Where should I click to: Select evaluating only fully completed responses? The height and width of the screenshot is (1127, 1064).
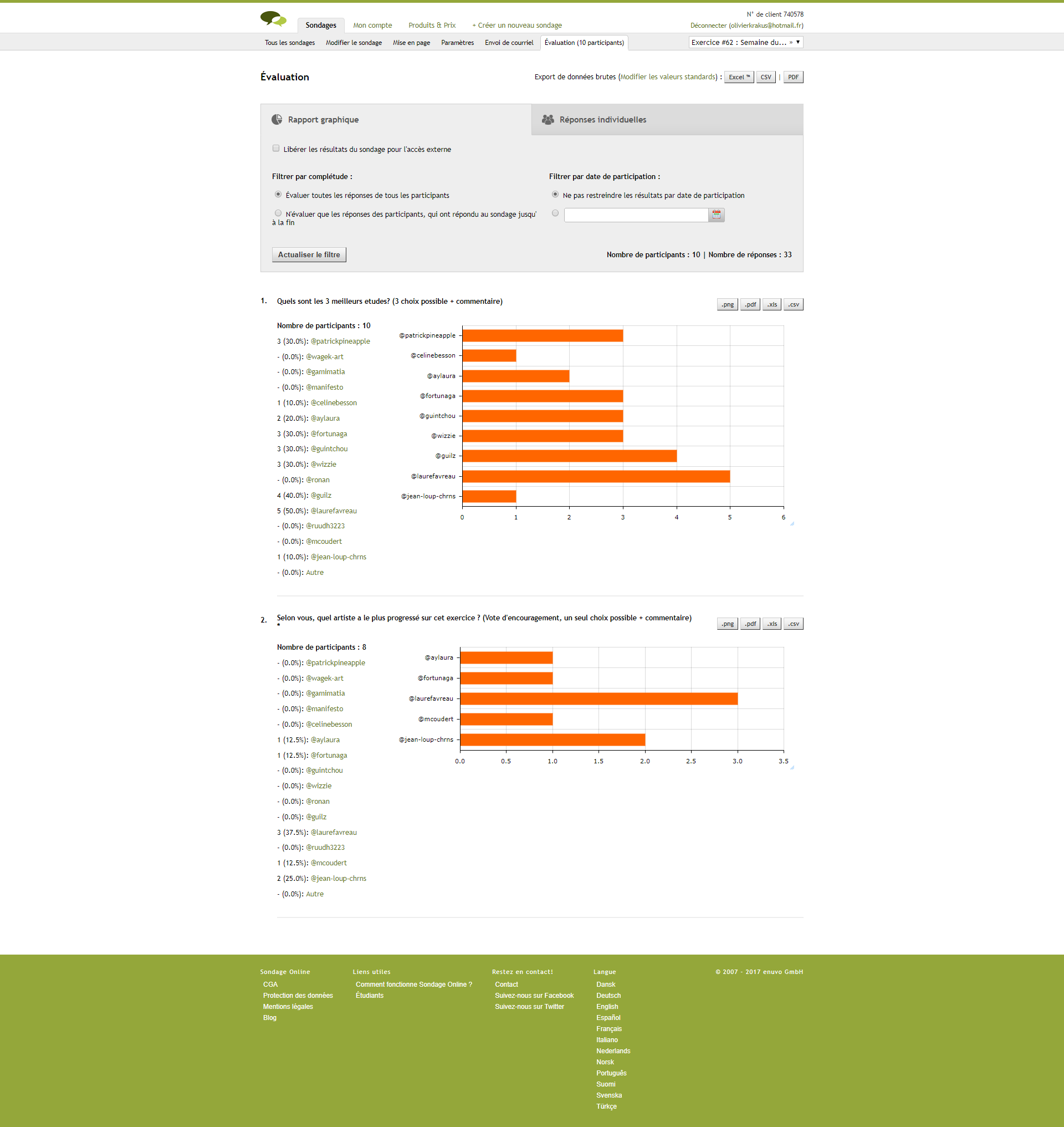coord(278,212)
